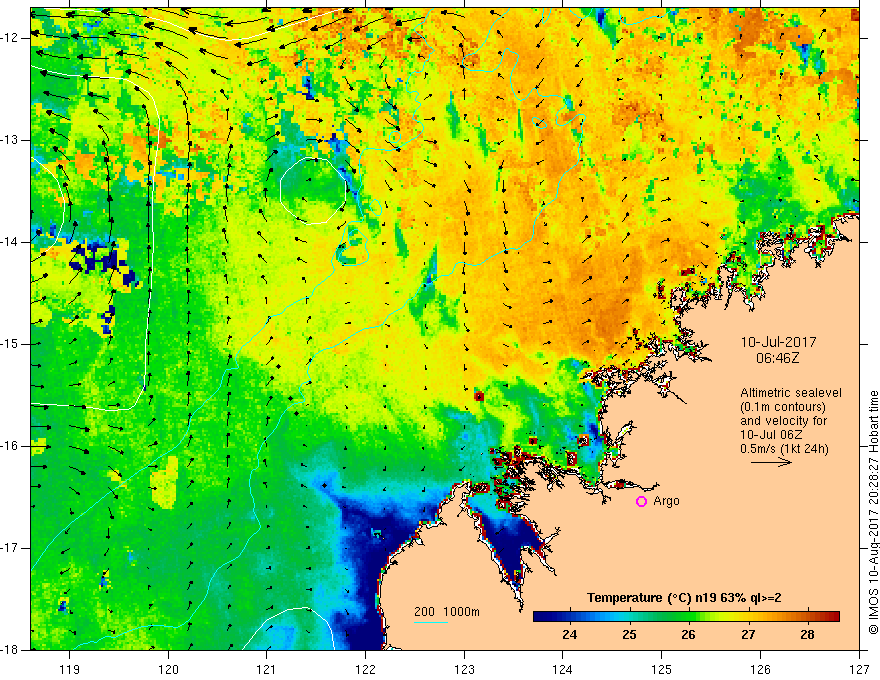Click longitude axis label '122'
Image resolution: width=880 pixels, height=680 pixels.
(365, 669)
